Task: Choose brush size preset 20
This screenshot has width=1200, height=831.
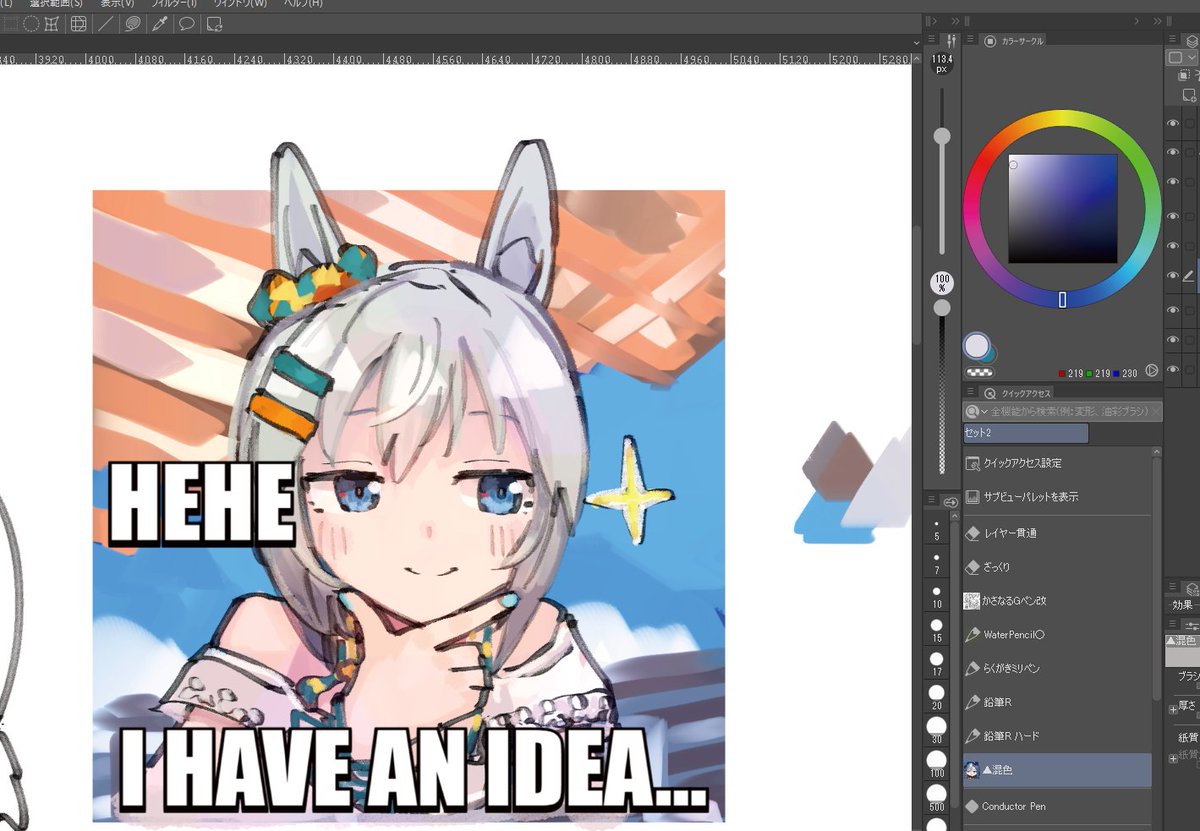Action: point(937,697)
